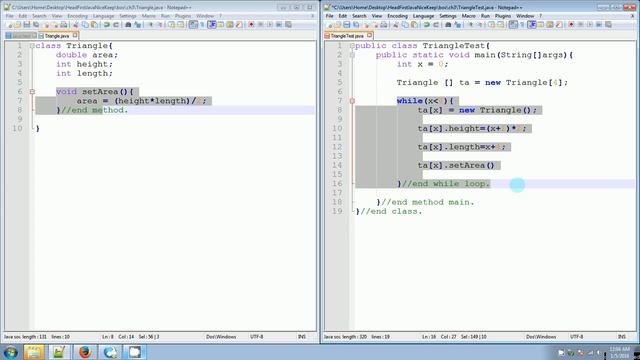
Task: Click Save All icon in the Triangle.java window
Action: tap(36, 25)
